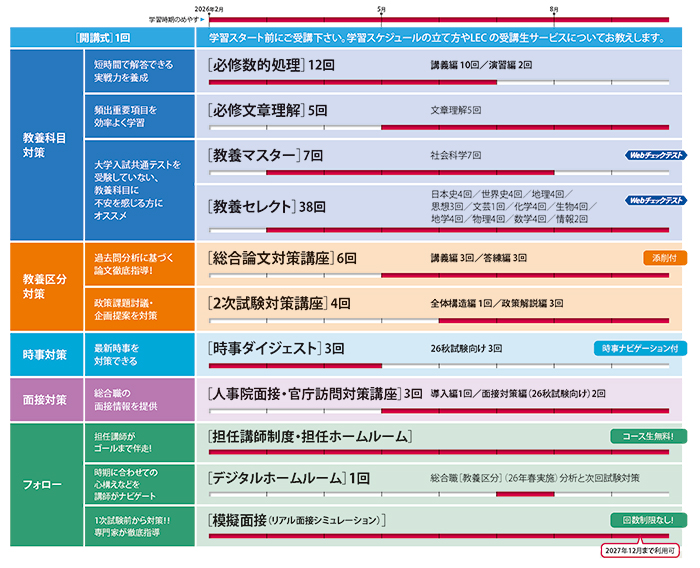This screenshot has height=568, width=700.
Task: Click the 8月 marker on the timeline
Action: (554, 9)
